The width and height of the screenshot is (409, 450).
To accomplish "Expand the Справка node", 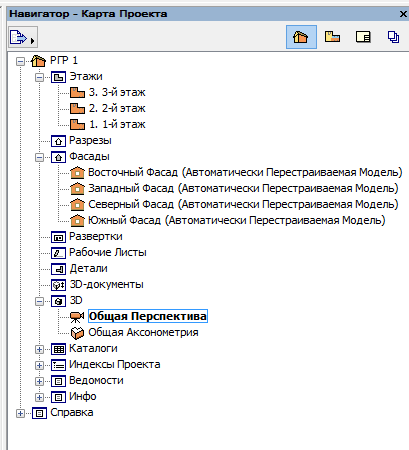I will 20,414.
